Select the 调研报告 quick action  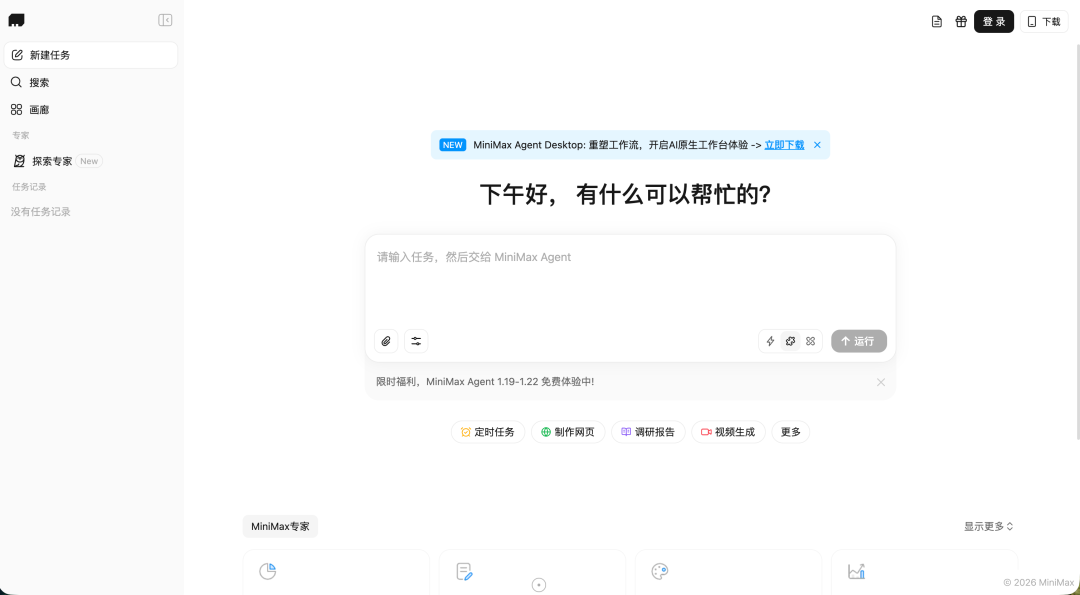pyautogui.click(x=648, y=431)
